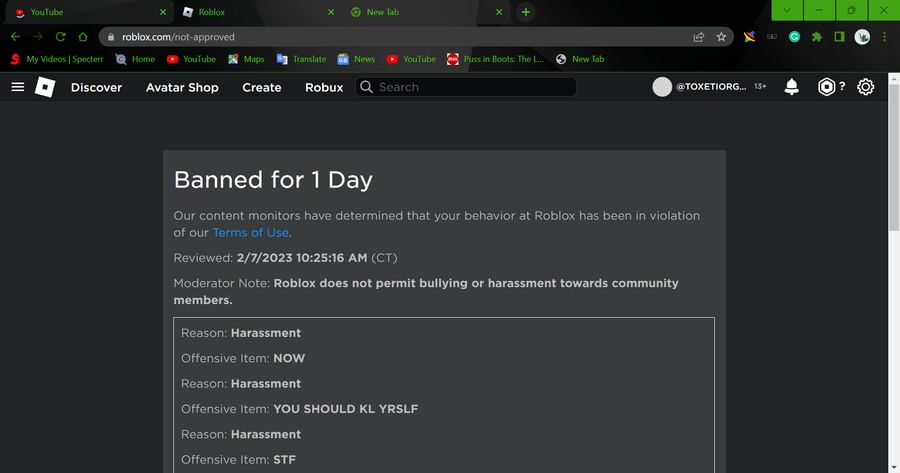Open the Puss in Boots bookmark
The height and width of the screenshot is (473, 900).
pyautogui.click(x=495, y=59)
